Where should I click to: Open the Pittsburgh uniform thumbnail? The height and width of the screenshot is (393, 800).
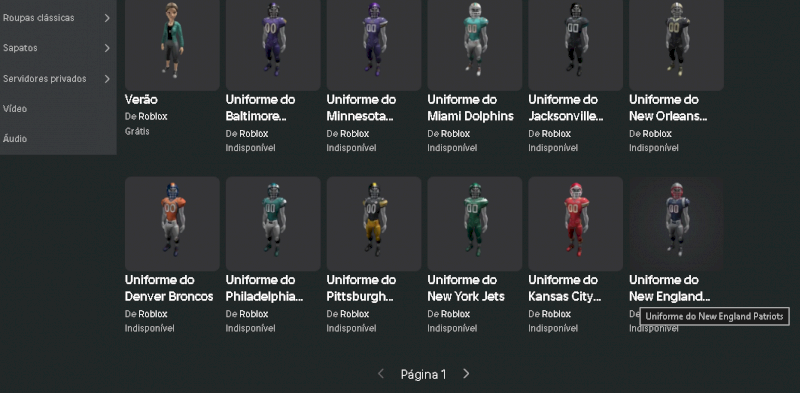point(374,224)
